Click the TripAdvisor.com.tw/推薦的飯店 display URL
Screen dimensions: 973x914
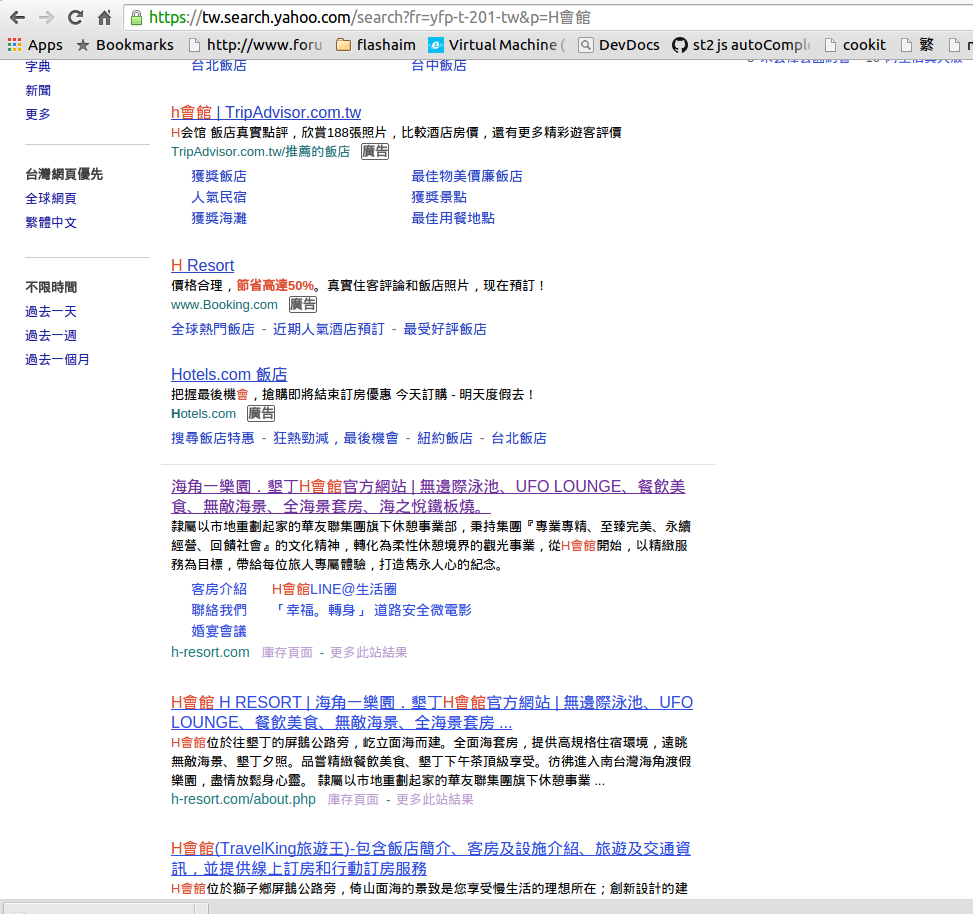[x=261, y=152]
